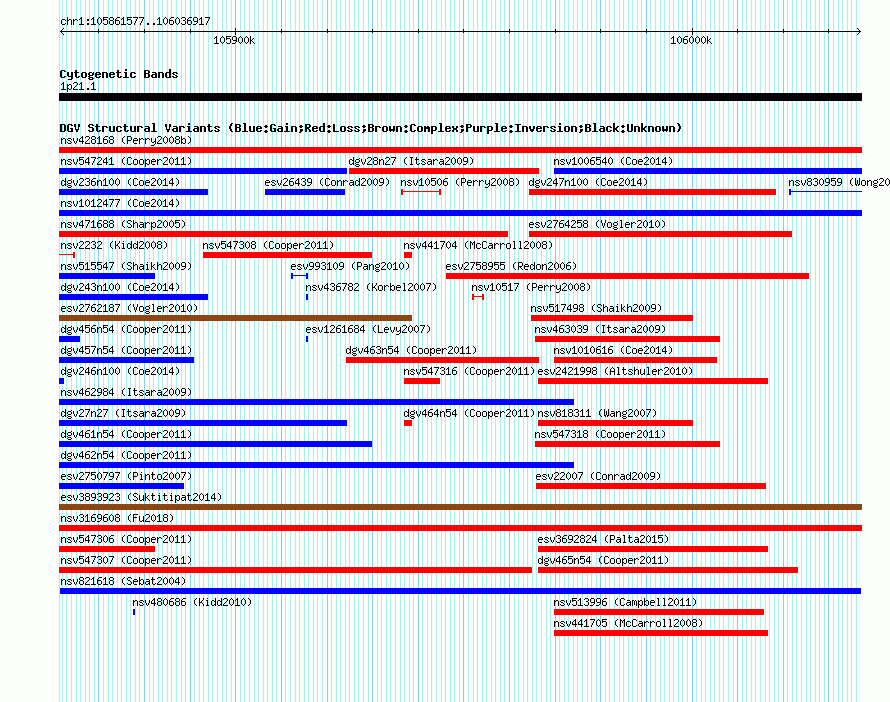Open the dgv28n27 (Itsara2009) variant label
The height and width of the screenshot is (702, 890).
click(411, 161)
